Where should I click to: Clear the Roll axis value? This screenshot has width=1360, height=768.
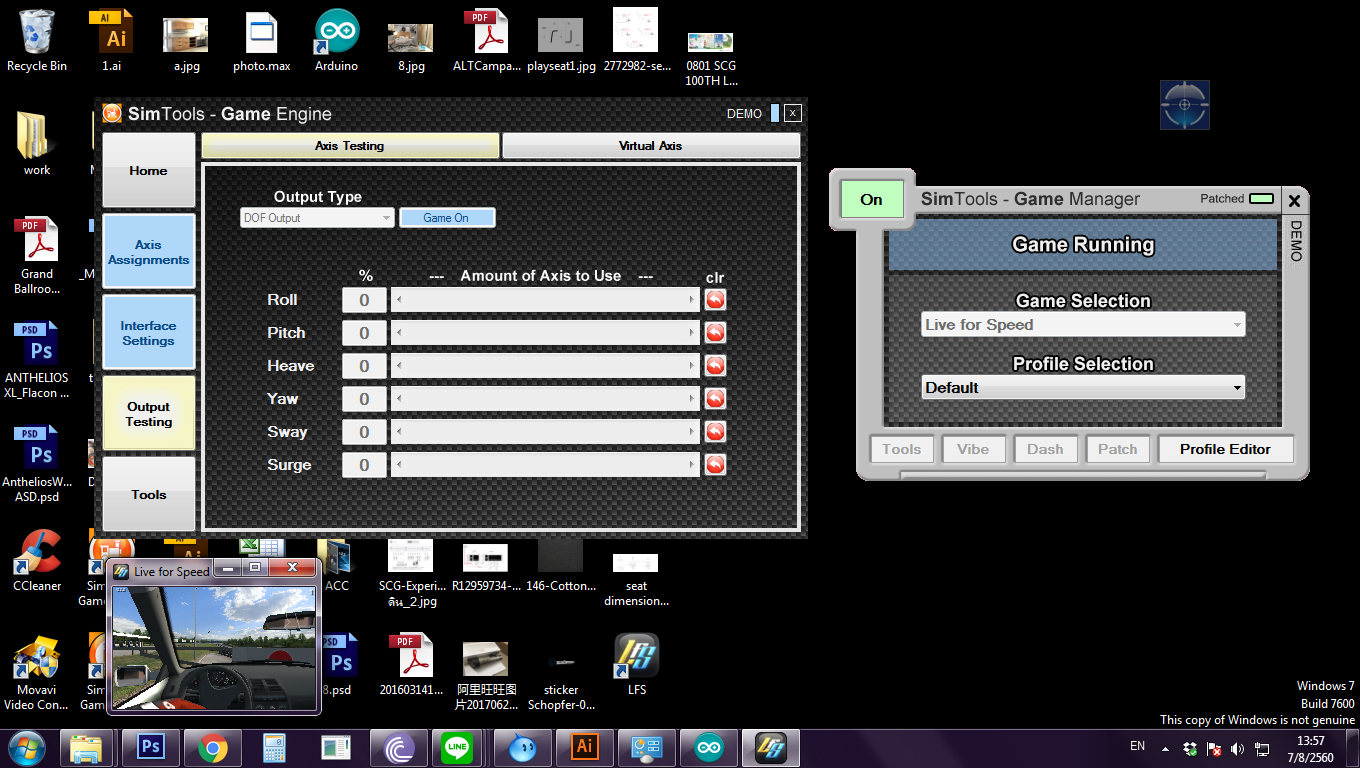click(x=715, y=300)
